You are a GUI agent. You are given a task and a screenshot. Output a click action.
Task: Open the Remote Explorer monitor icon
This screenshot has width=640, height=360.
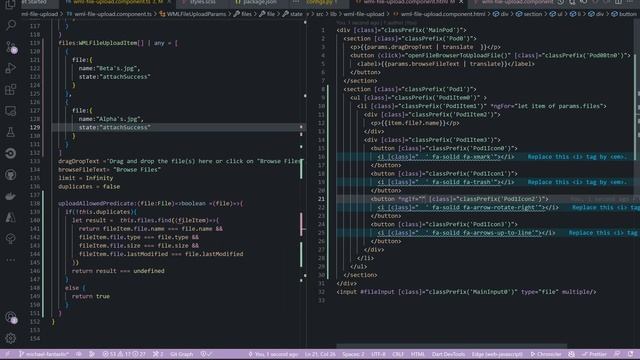(11, 111)
